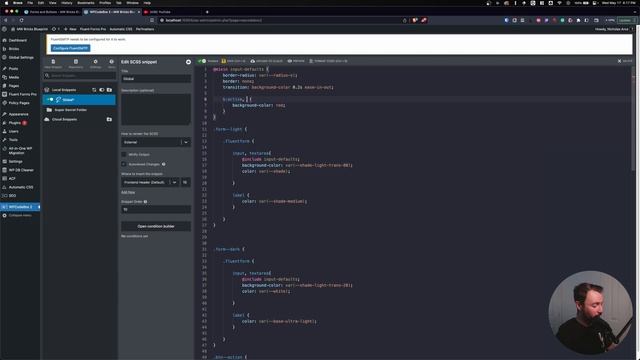Click the browser reload icon
Image resolution: width=640 pixels, height=360 pixels.
tap(21, 20)
